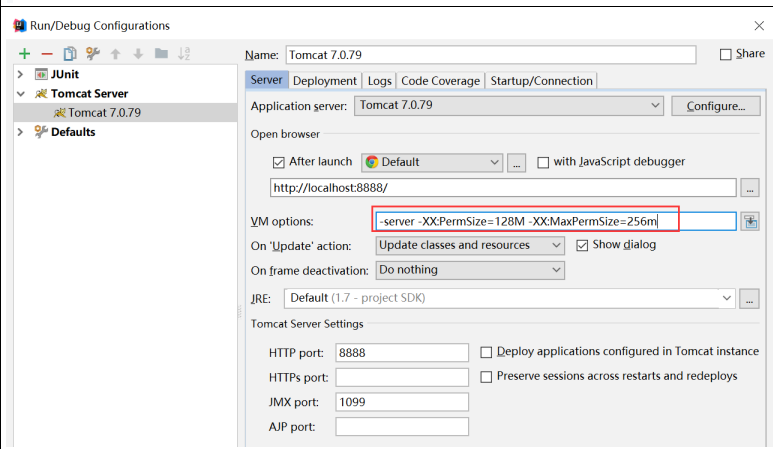This screenshot has height=449, width=773.
Task: Switch to the Deployment tab
Action: (326, 81)
